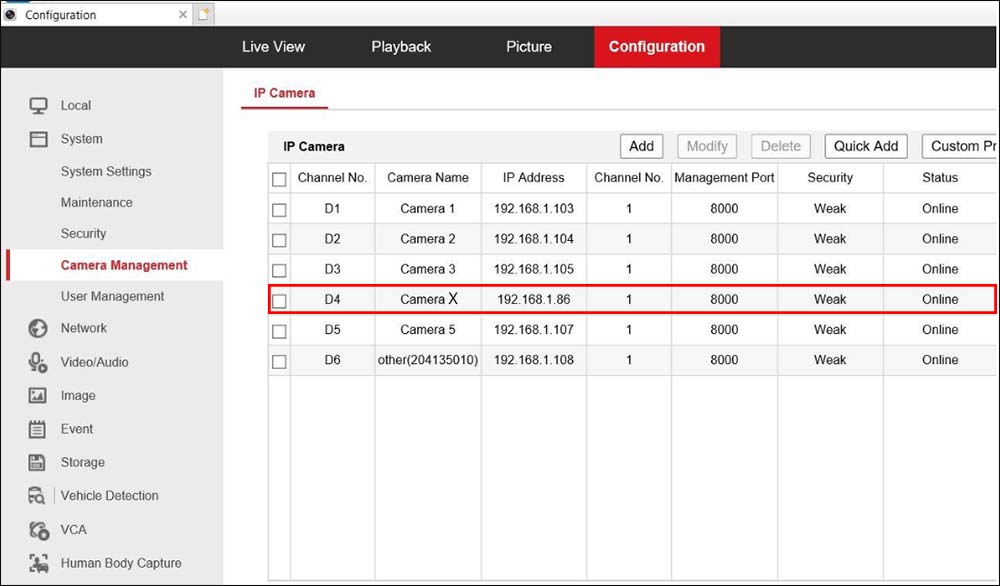Open Vehicle Detection settings icon

pos(38,495)
